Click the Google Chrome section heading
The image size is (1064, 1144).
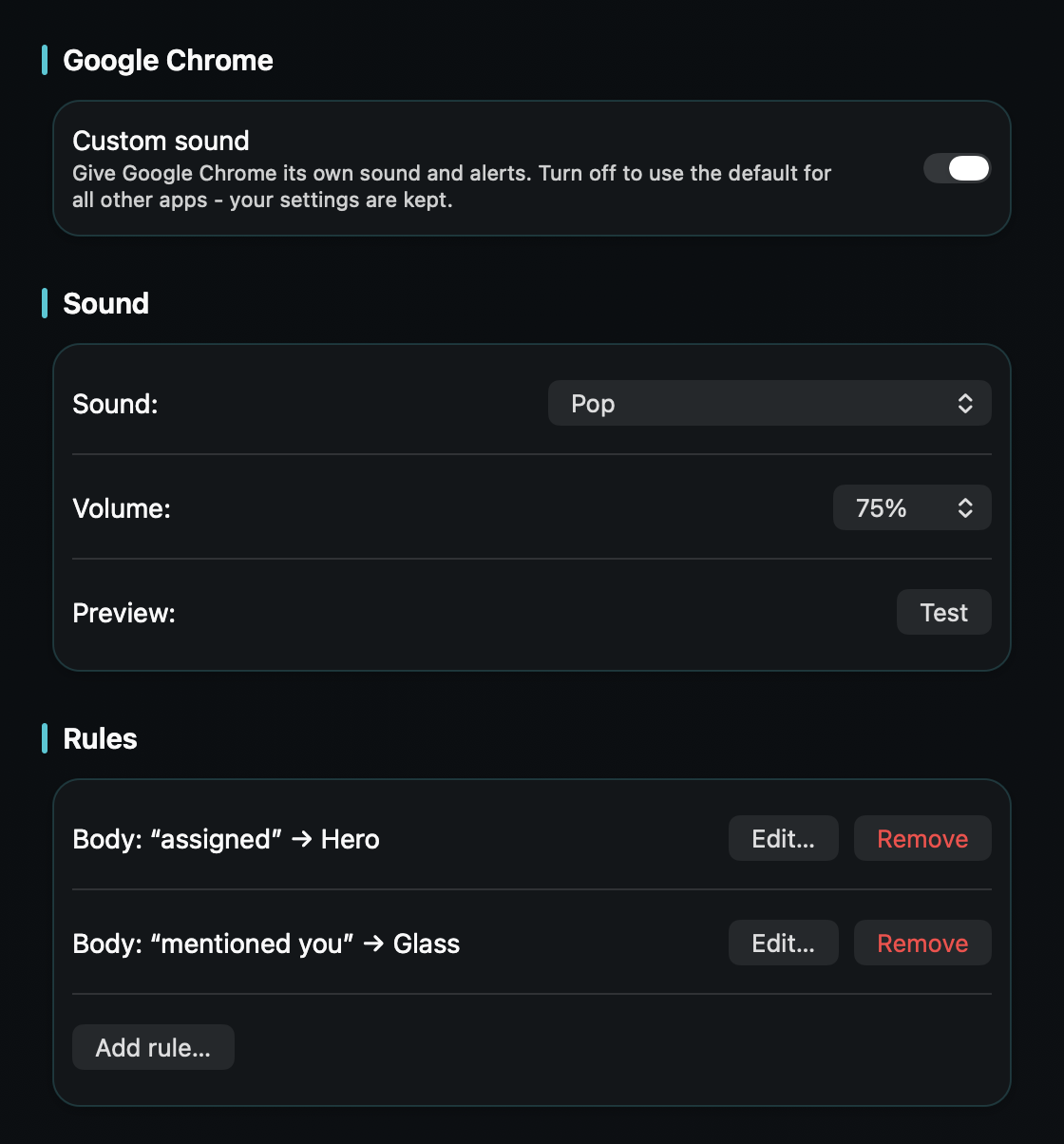pos(168,61)
